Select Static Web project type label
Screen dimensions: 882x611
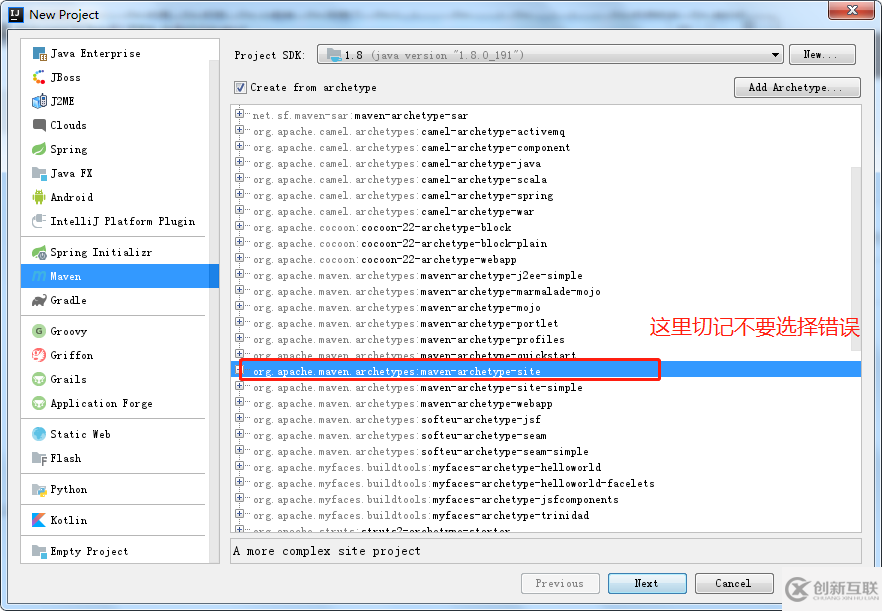click(x=80, y=434)
